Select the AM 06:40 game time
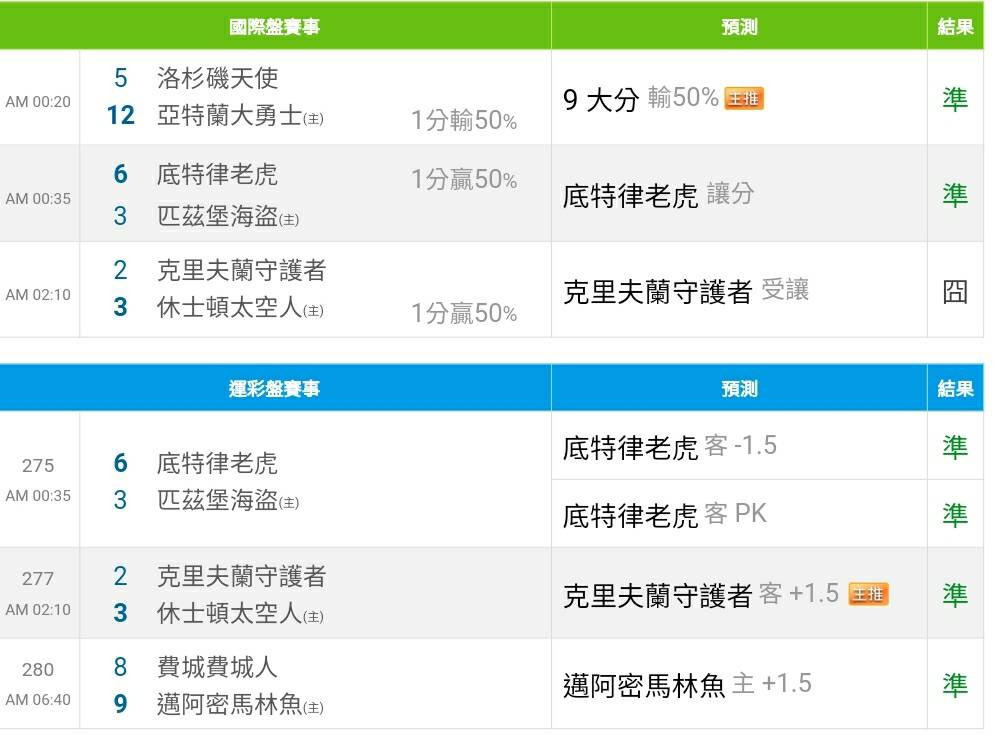Viewport: 999px width, 753px height. coord(38,699)
